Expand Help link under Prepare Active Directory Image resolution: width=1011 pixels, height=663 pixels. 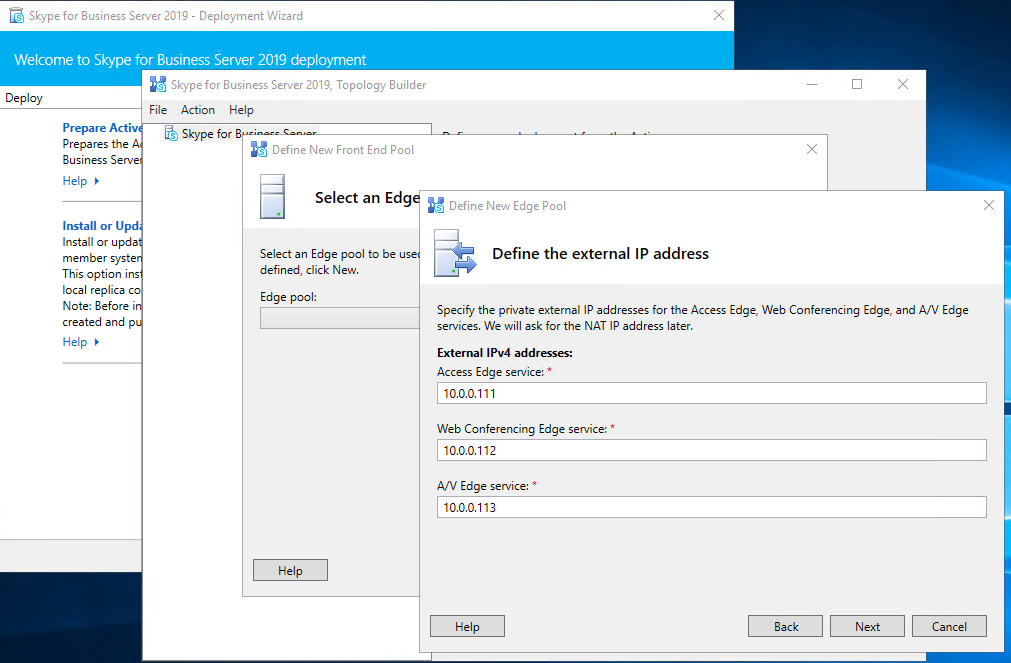(81, 181)
